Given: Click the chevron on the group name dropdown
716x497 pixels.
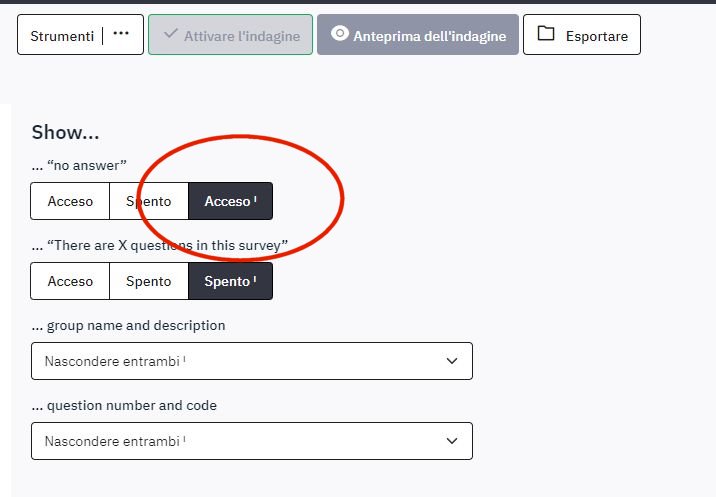Looking at the screenshot, I should (452, 361).
